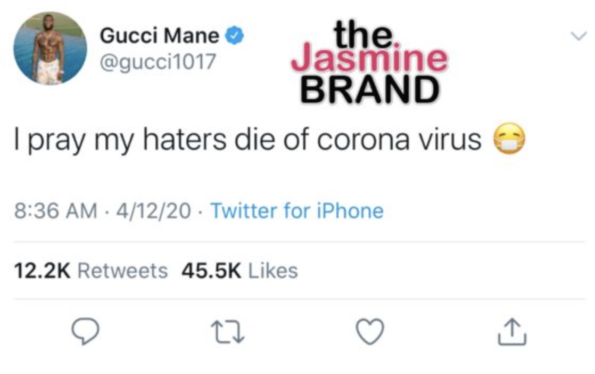The height and width of the screenshot is (374, 595).
Task: Click the pink Jasmine logo word
Action: point(370,59)
